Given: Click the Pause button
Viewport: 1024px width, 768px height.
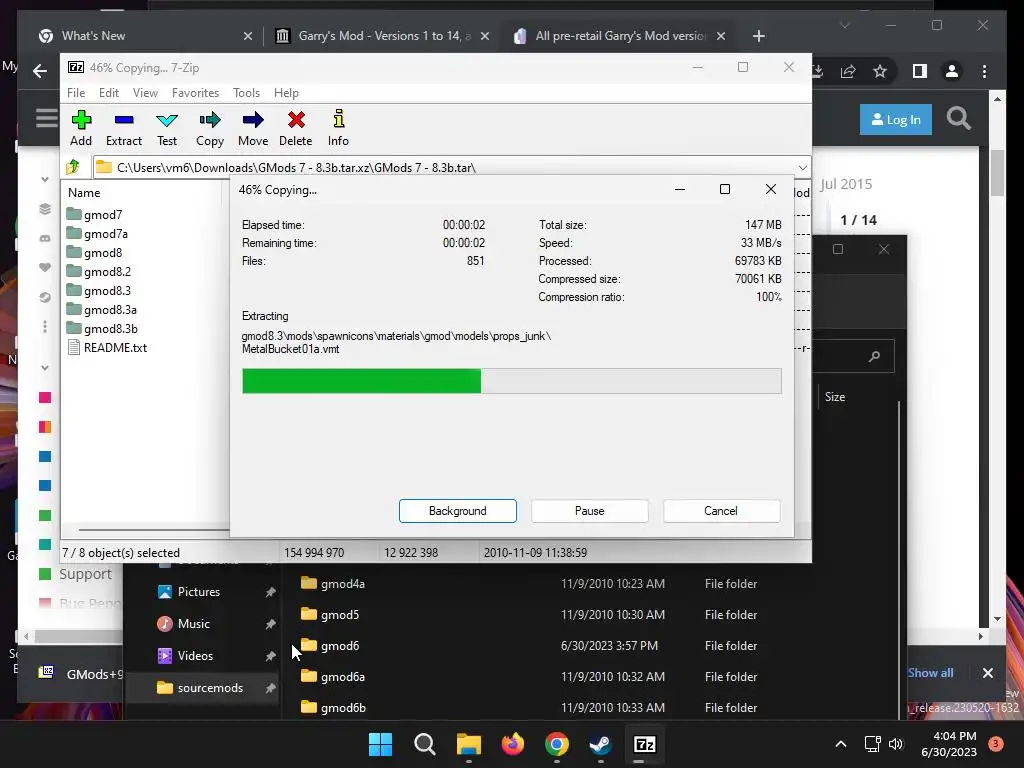Looking at the screenshot, I should coord(590,511).
